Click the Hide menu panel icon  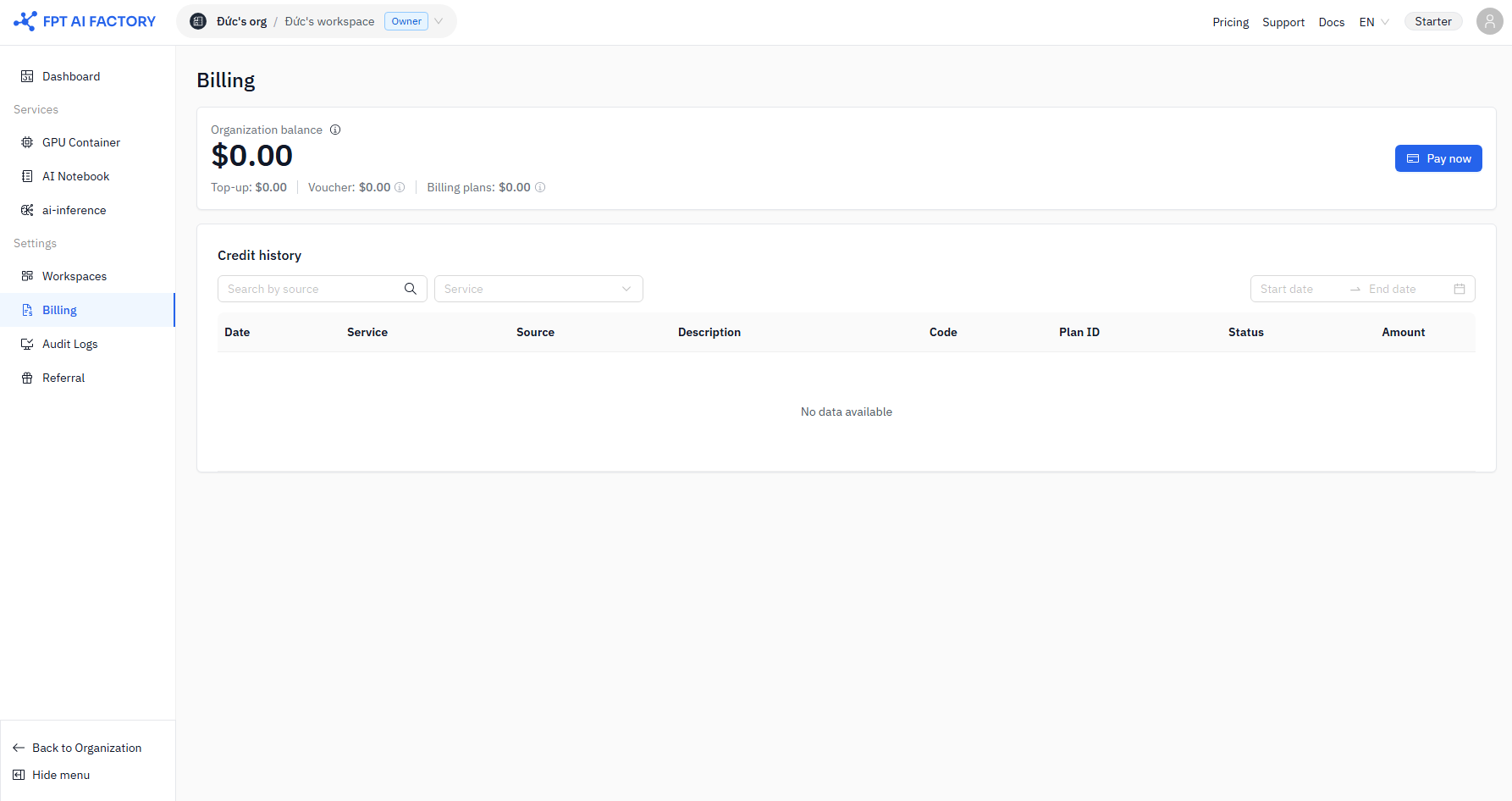[19, 775]
